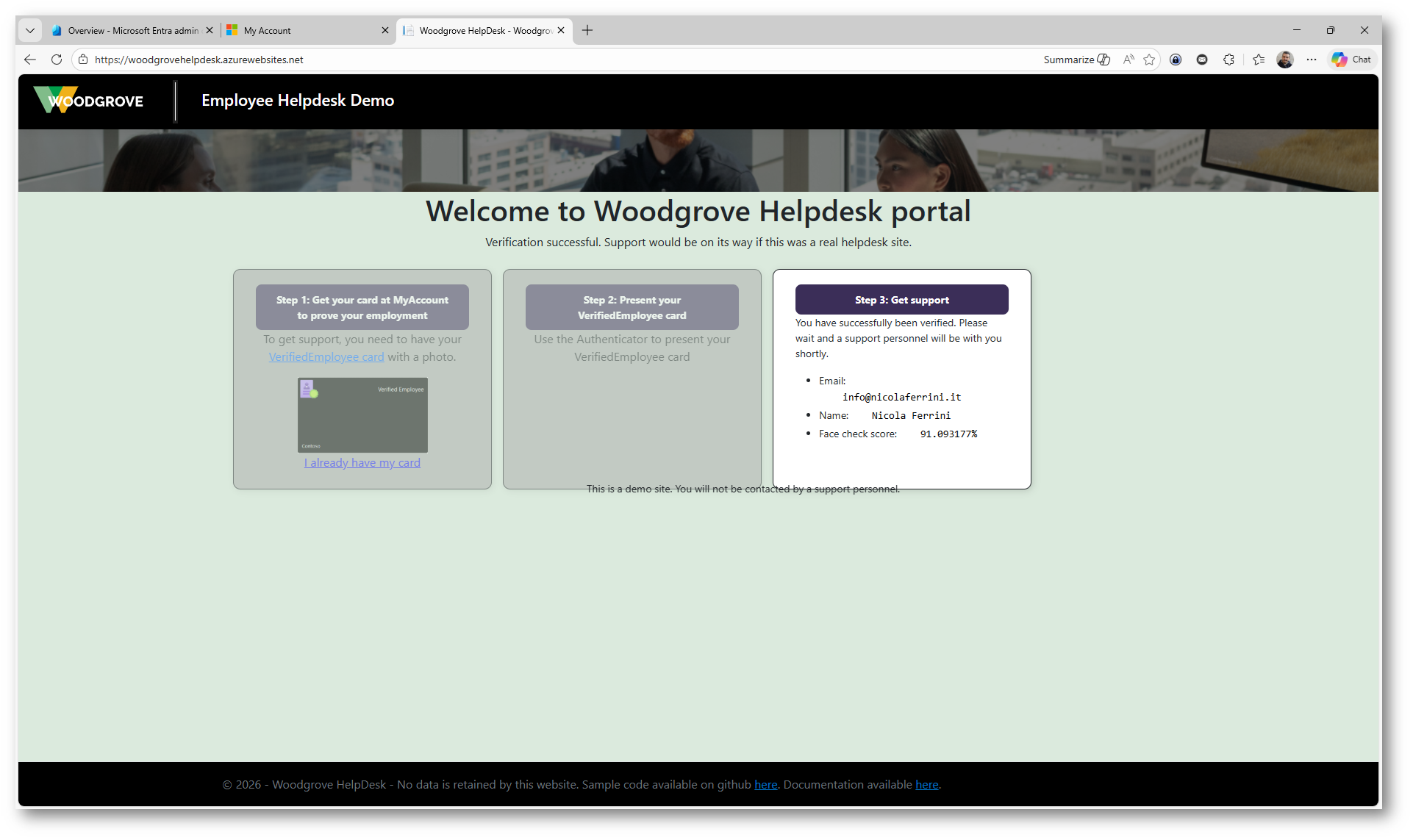
Task: Refresh the Woodgrove HelpDesk page
Action: 57,60
